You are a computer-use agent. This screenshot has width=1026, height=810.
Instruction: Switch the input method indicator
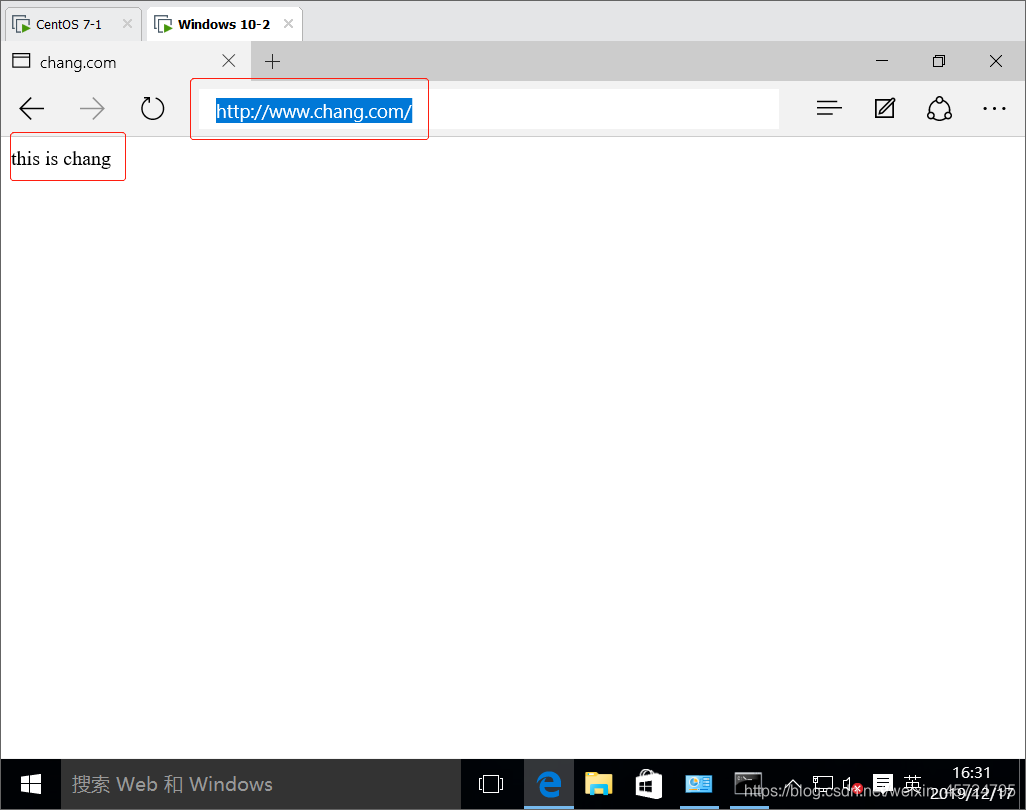click(913, 783)
